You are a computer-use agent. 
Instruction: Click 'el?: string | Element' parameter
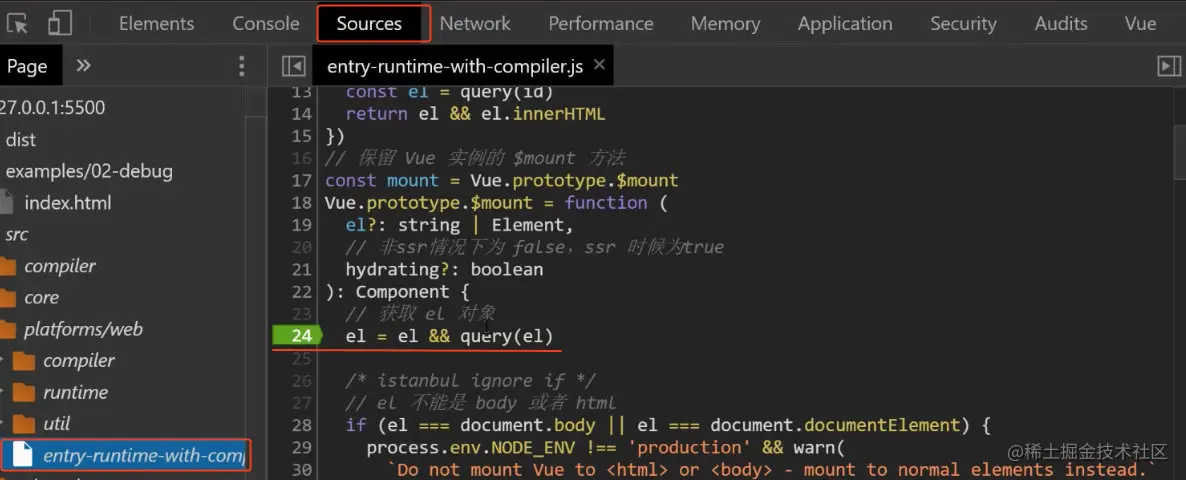pos(460,225)
